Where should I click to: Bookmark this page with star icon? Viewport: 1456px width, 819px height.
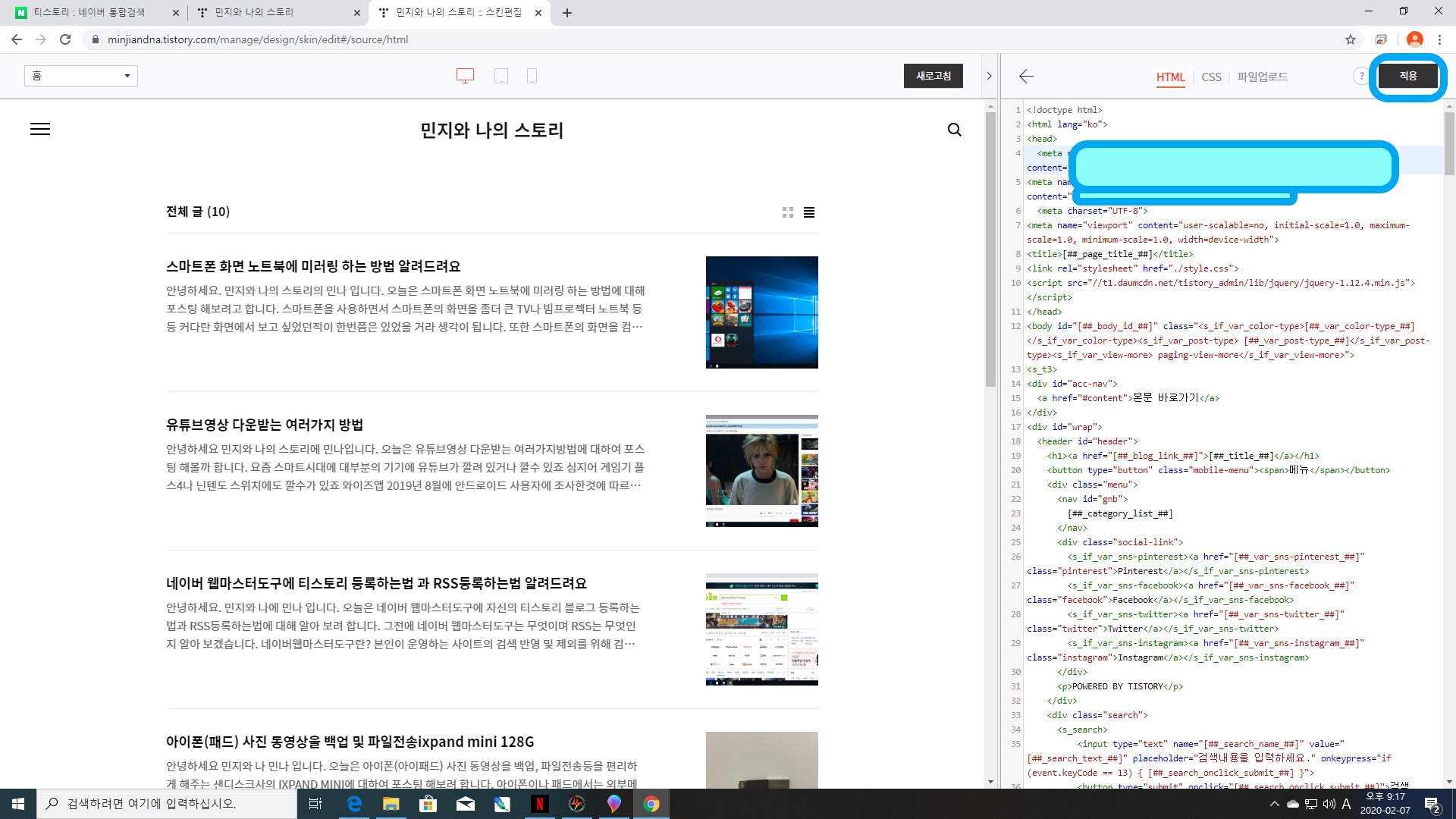click(1351, 39)
